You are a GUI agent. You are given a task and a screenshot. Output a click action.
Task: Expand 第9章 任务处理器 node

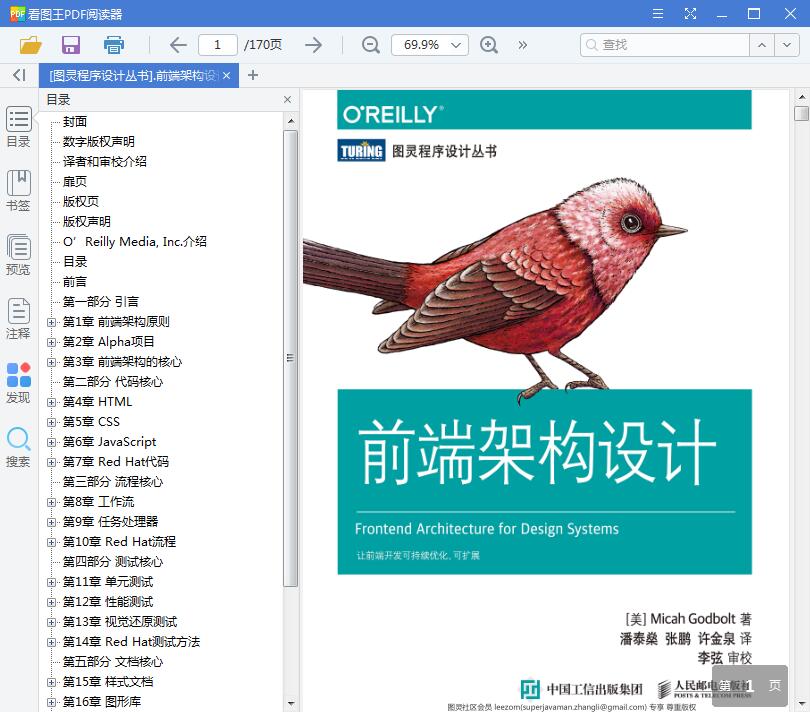pos(51,522)
